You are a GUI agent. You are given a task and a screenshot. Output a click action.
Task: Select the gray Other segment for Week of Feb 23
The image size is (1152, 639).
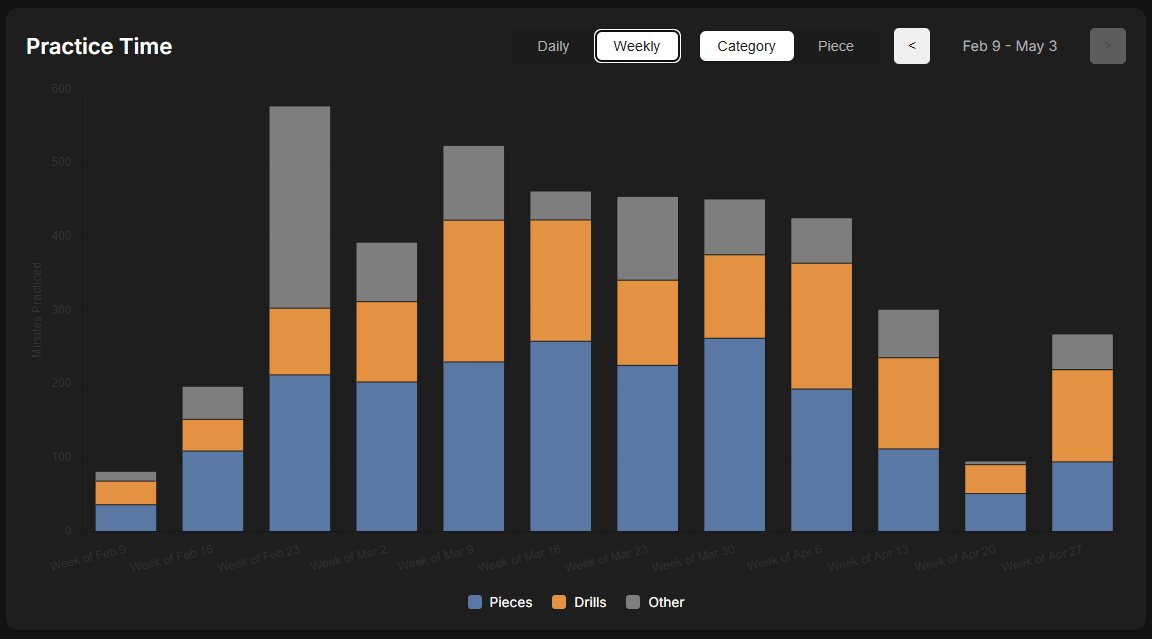[300, 207]
